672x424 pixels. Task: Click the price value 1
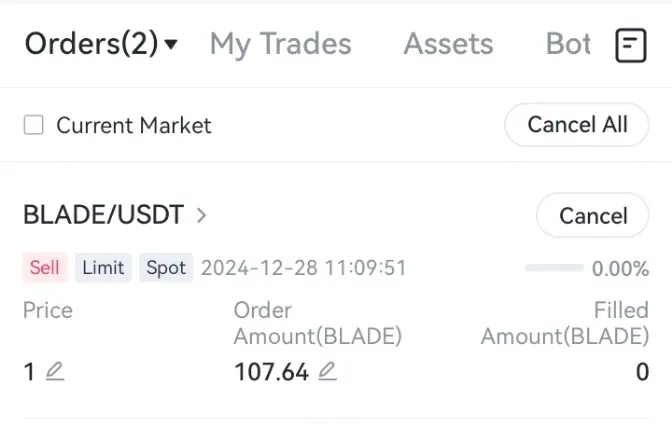click(x=29, y=373)
